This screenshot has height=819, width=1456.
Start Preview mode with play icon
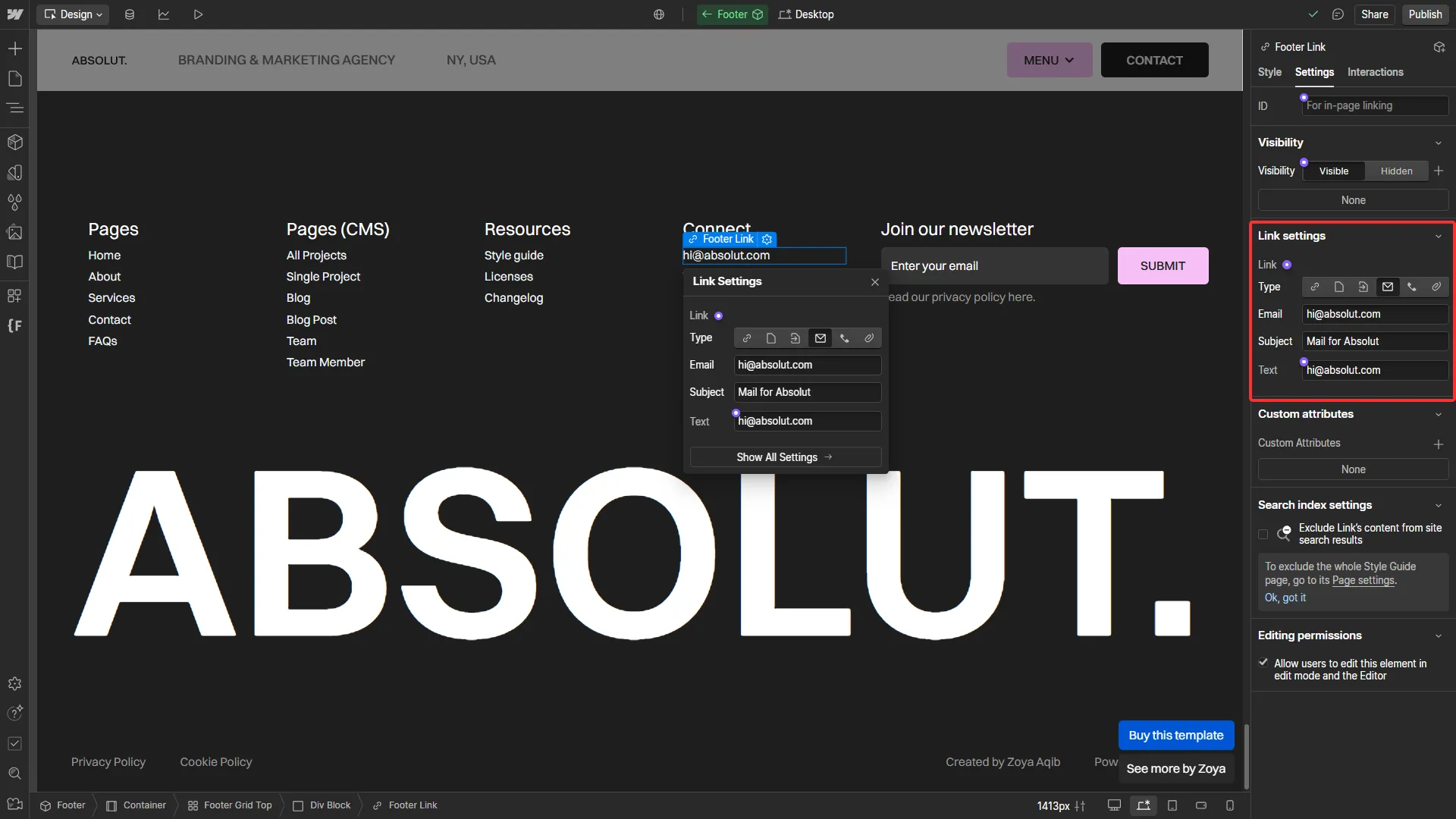(x=198, y=14)
